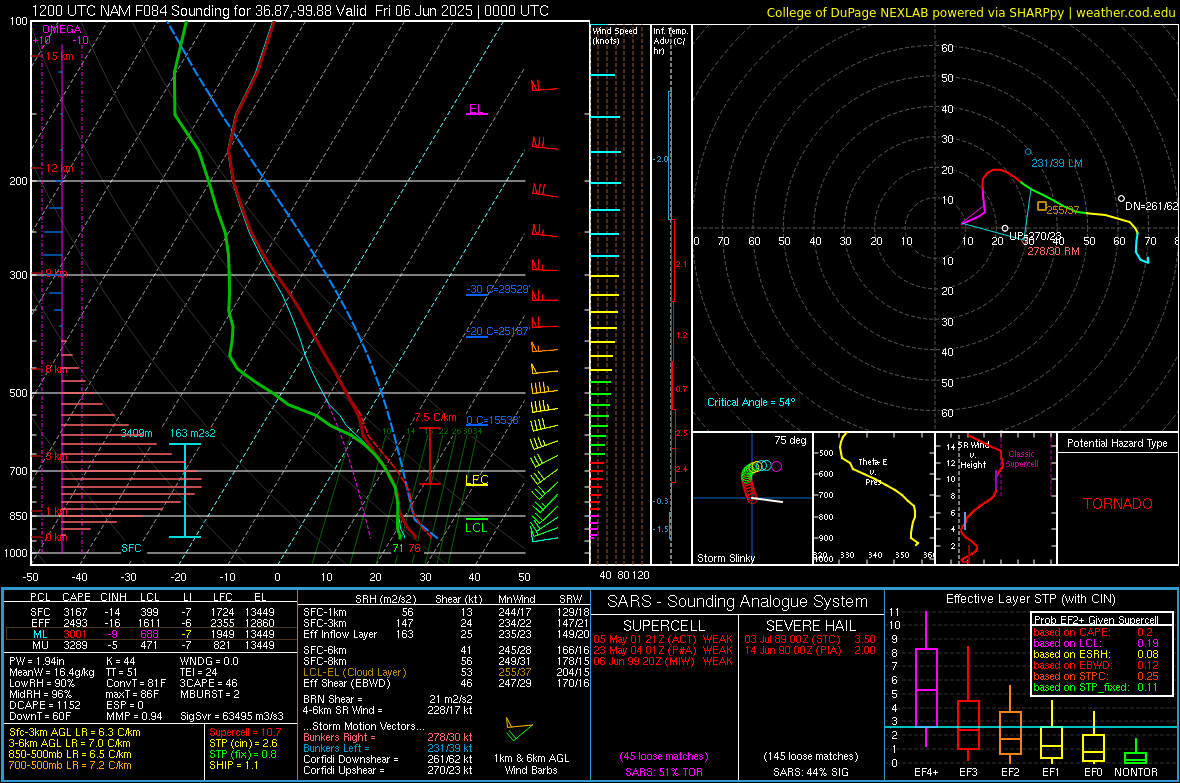Select the 'Eff Inflow Layer' row
Screen dimensions: 1180x783
[x=446, y=634]
